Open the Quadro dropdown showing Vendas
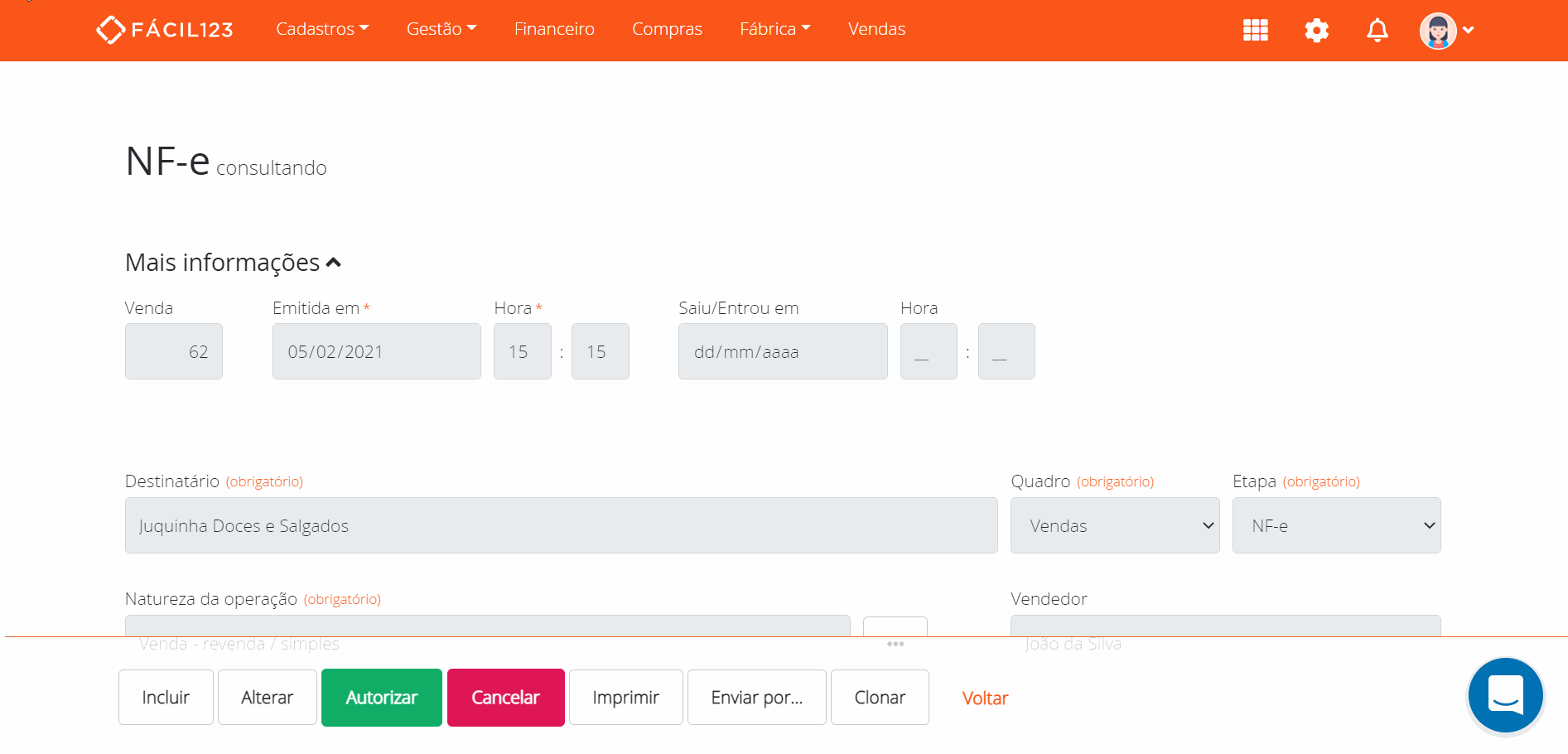 pos(1115,525)
